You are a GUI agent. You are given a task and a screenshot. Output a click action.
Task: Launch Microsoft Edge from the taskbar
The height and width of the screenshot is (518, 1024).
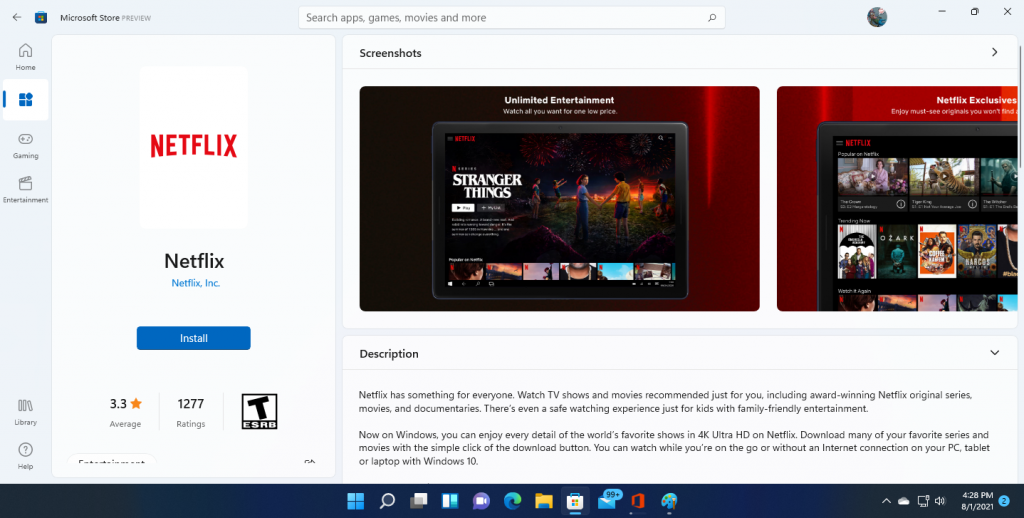(513, 501)
